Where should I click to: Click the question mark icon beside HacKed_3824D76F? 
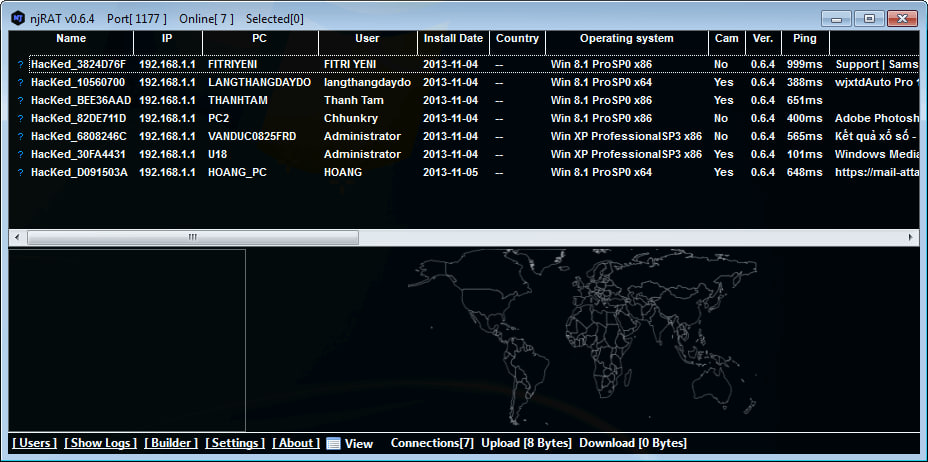19,65
